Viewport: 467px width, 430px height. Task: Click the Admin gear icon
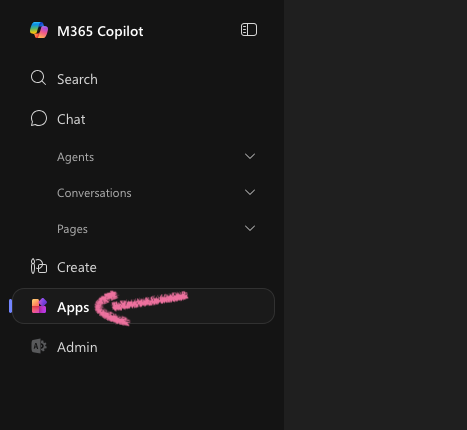tap(39, 346)
